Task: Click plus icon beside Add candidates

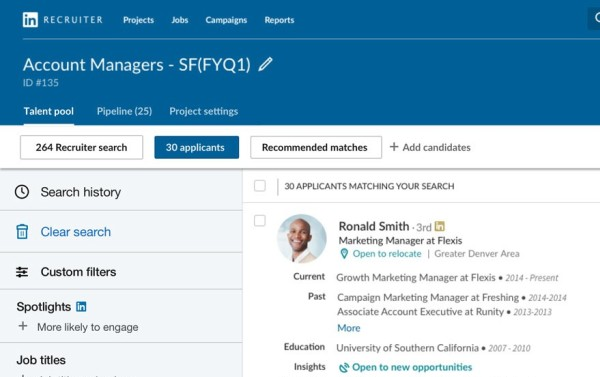Action: click(x=394, y=147)
